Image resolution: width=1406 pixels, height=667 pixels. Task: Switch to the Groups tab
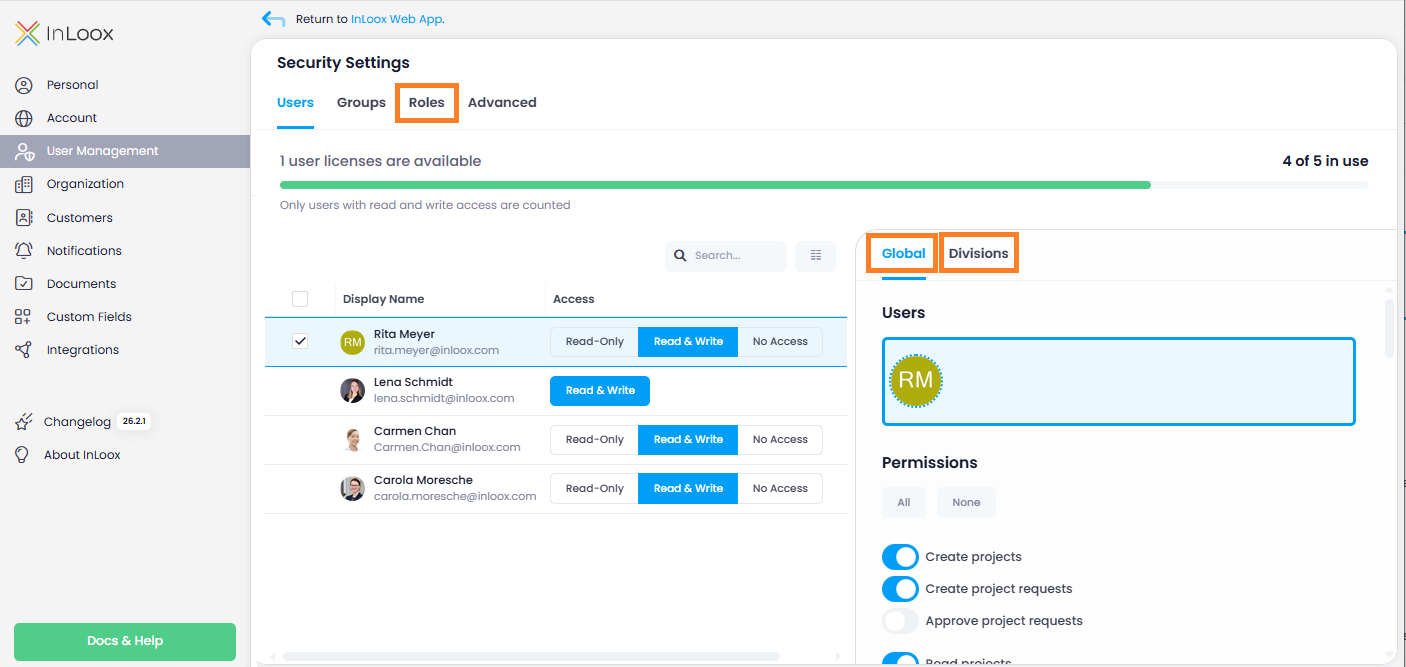pos(361,103)
